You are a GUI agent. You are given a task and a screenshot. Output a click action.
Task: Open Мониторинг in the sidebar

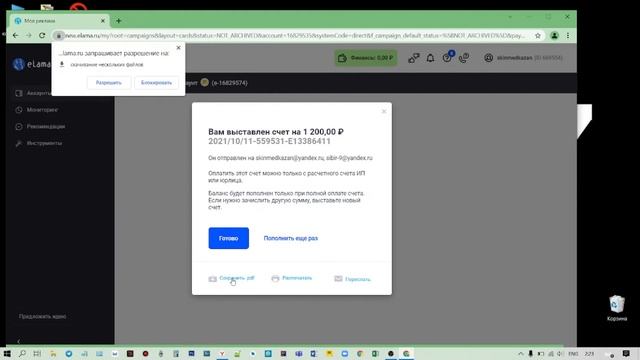42,110
